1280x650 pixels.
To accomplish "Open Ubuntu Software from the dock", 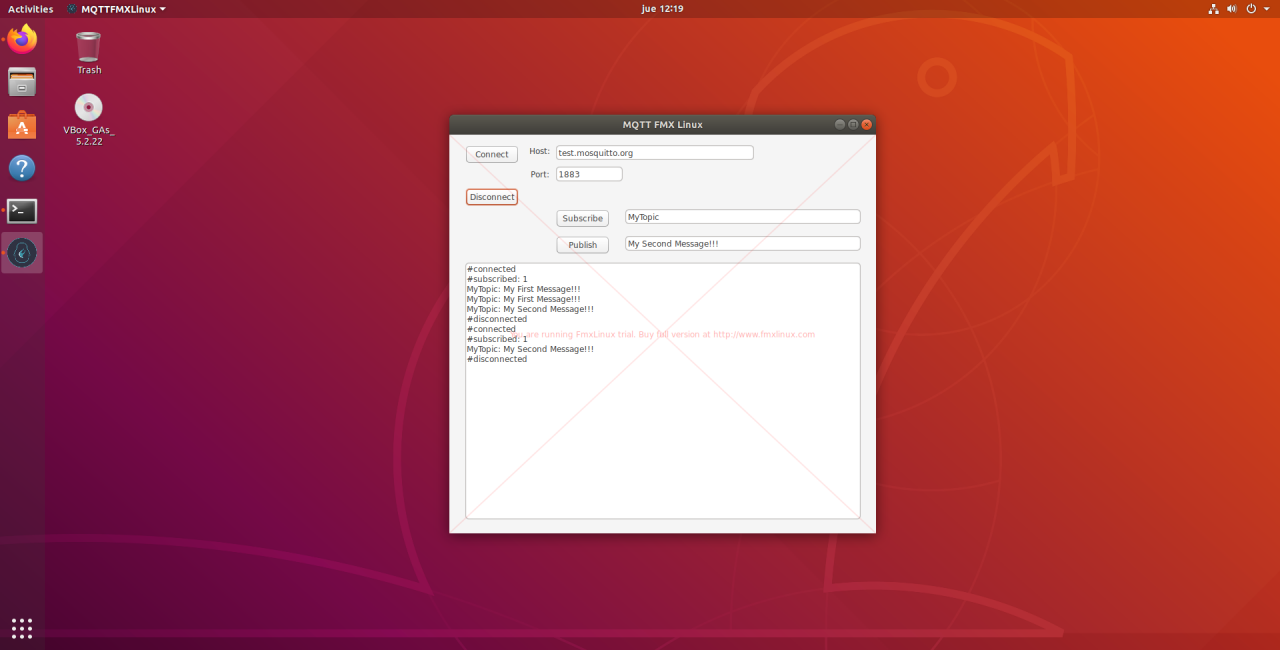I will (x=22, y=125).
